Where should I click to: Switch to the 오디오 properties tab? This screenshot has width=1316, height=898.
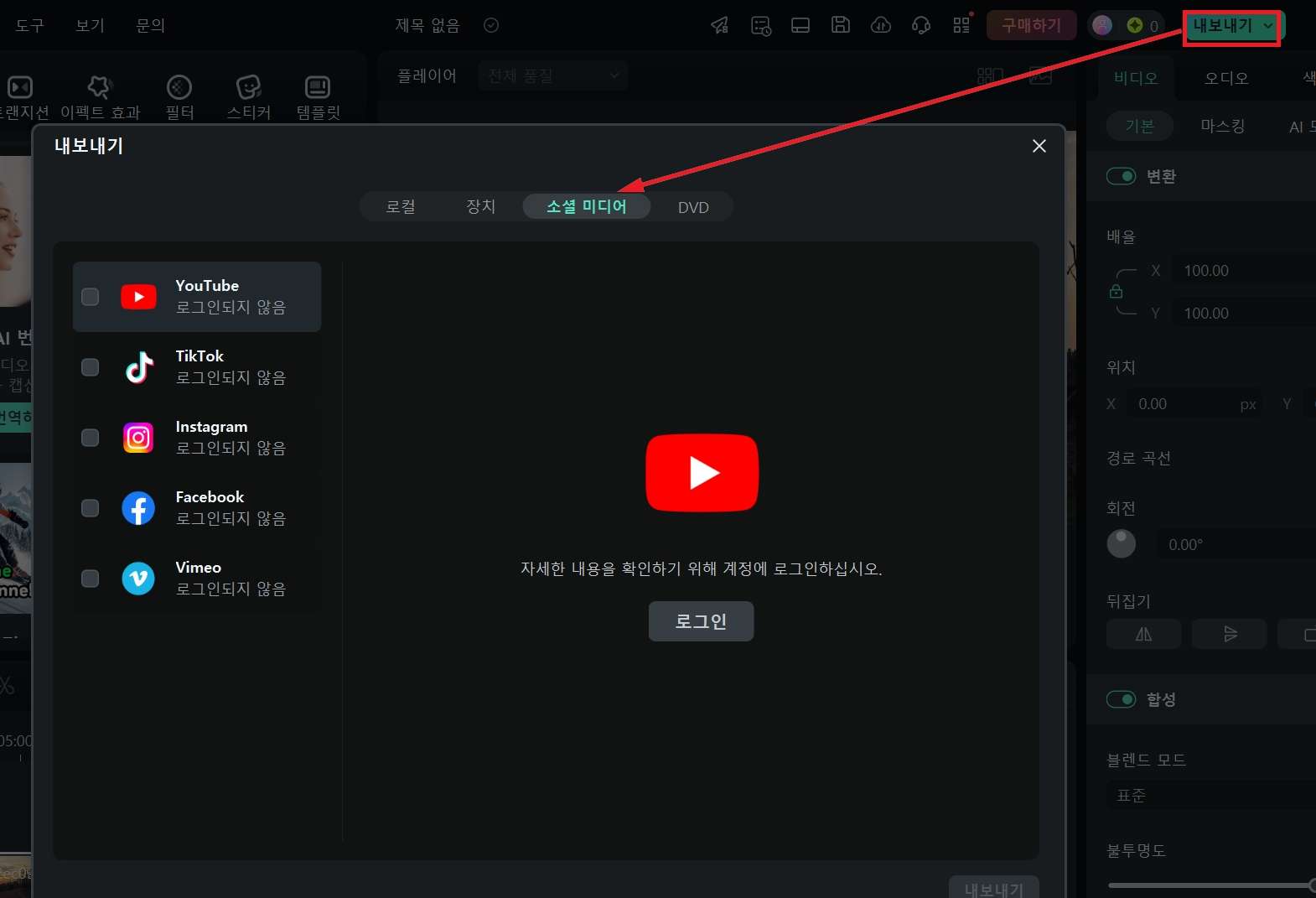tap(1226, 78)
